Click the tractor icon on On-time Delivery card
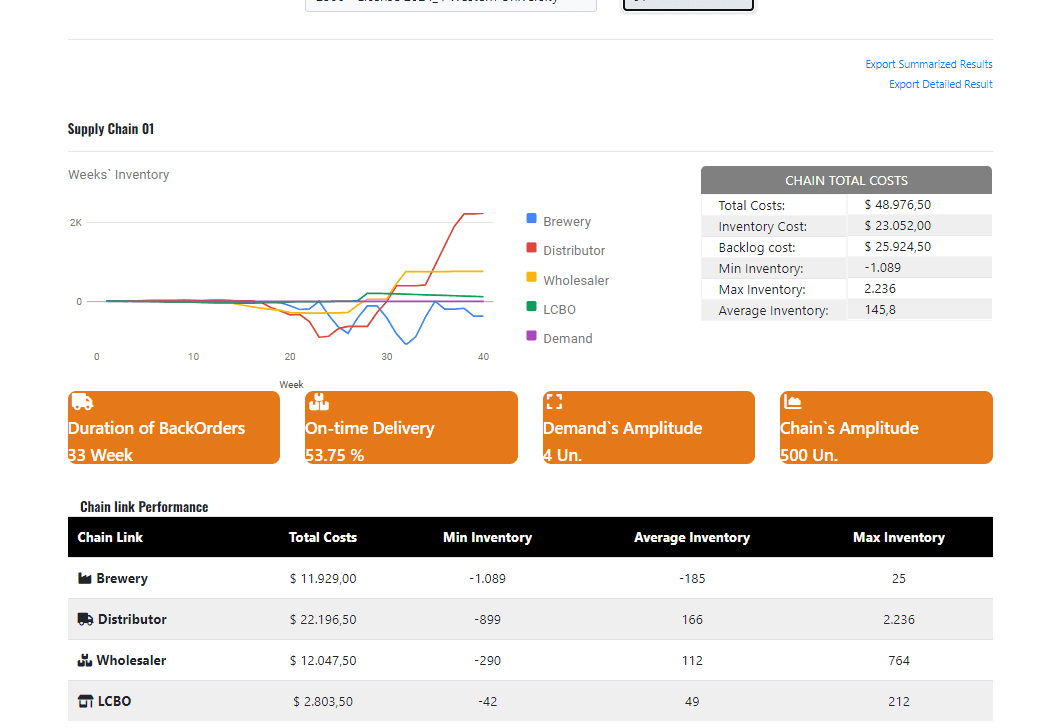Screen dimensions: 1059x728 pyautogui.click(x=318, y=401)
